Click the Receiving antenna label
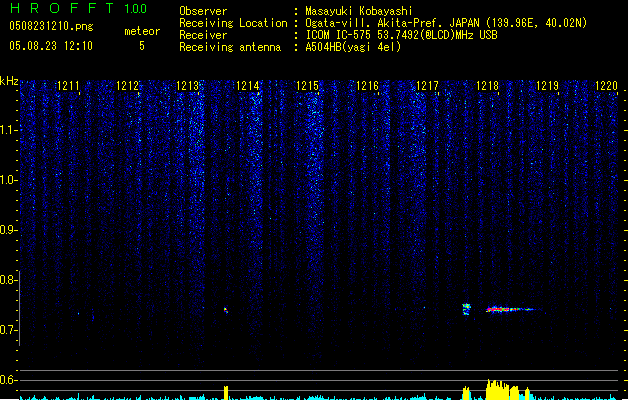The image size is (629, 400). 230,47
